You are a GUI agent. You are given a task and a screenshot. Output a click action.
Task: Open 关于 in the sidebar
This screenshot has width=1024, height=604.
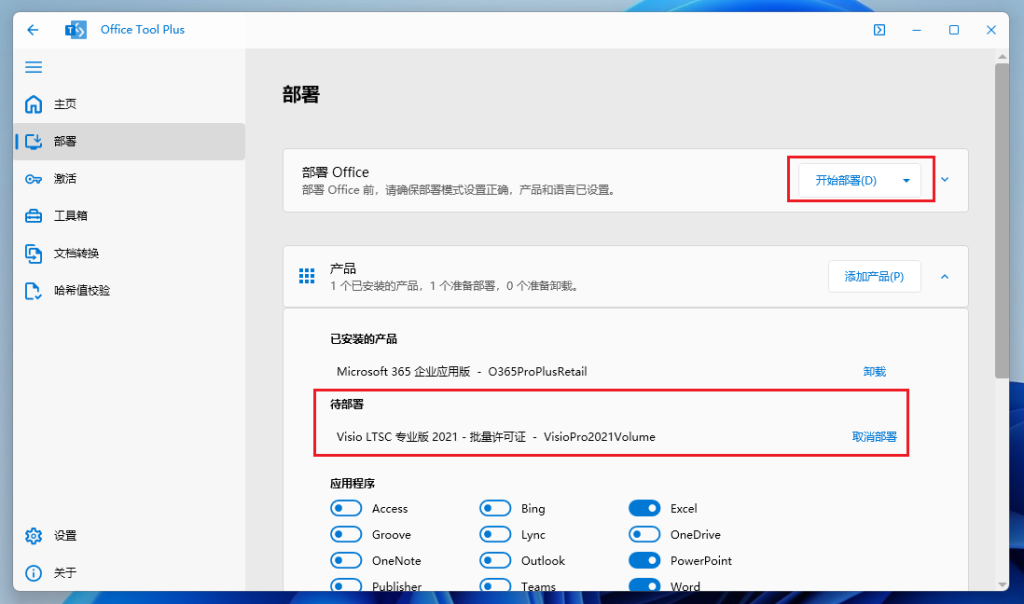[x=130, y=573]
